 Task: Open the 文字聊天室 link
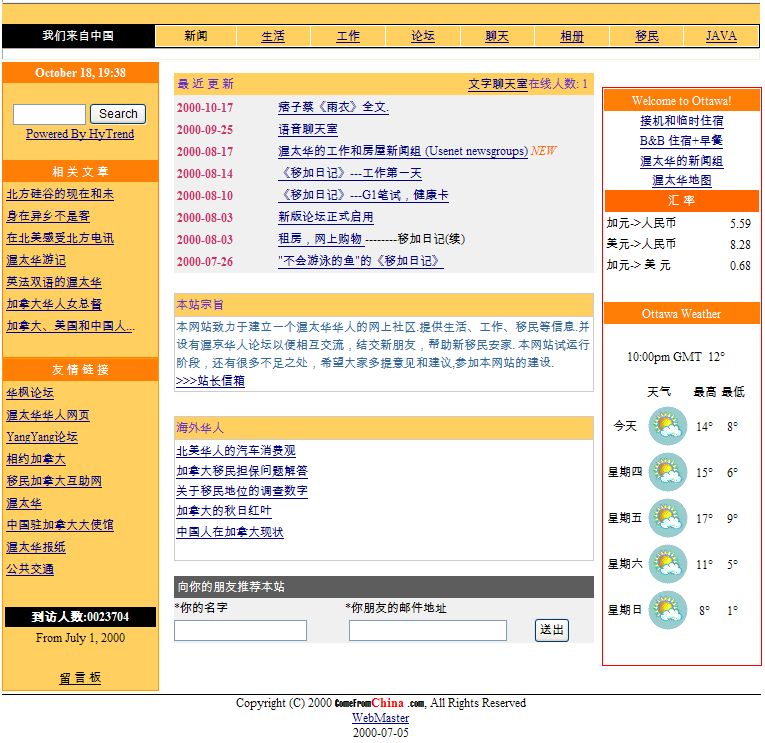(497, 84)
